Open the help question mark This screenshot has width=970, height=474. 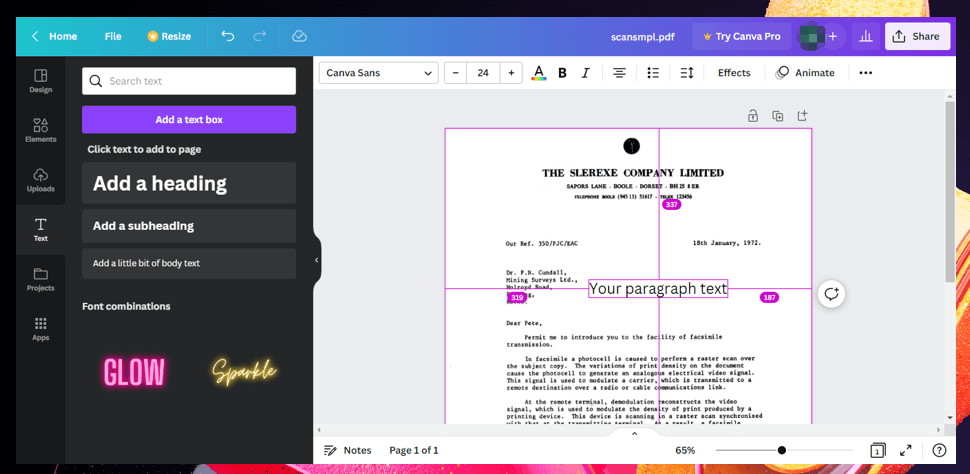click(938, 450)
